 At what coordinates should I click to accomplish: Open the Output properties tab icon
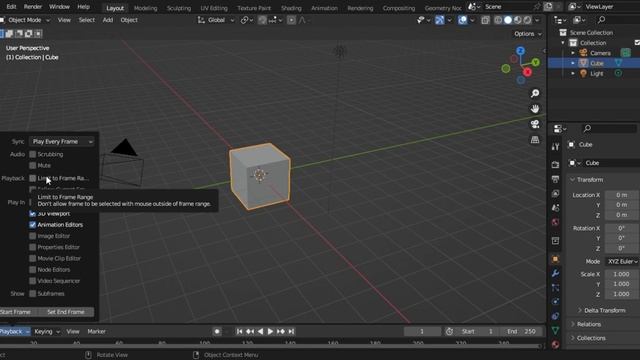[x=555, y=179]
